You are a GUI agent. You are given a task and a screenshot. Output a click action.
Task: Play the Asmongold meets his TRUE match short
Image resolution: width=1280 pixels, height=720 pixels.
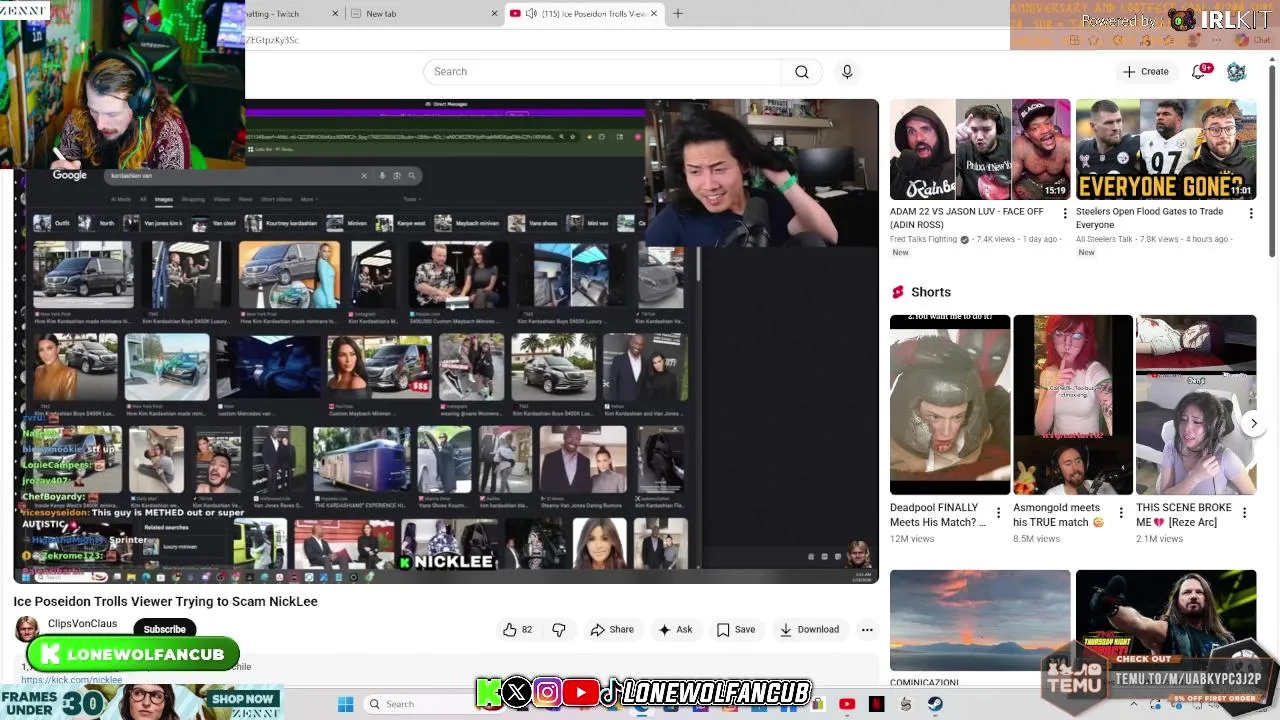click(1073, 405)
